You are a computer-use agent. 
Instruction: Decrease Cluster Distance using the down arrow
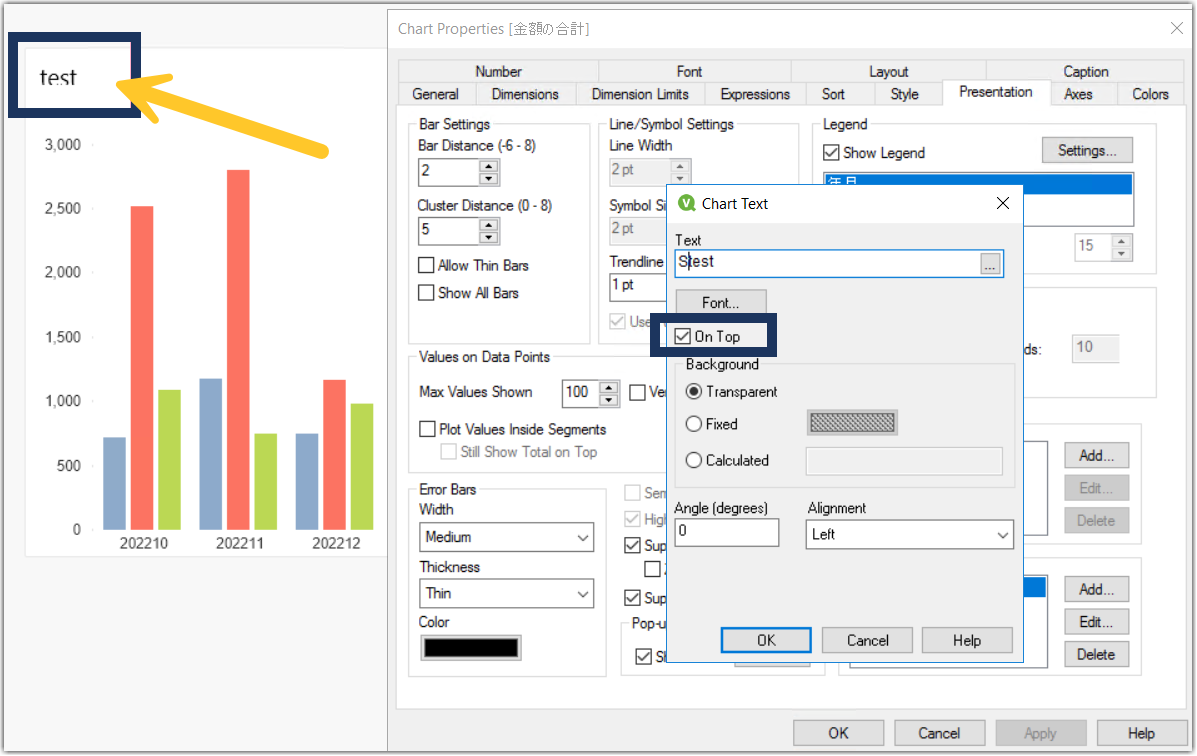(x=489, y=236)
